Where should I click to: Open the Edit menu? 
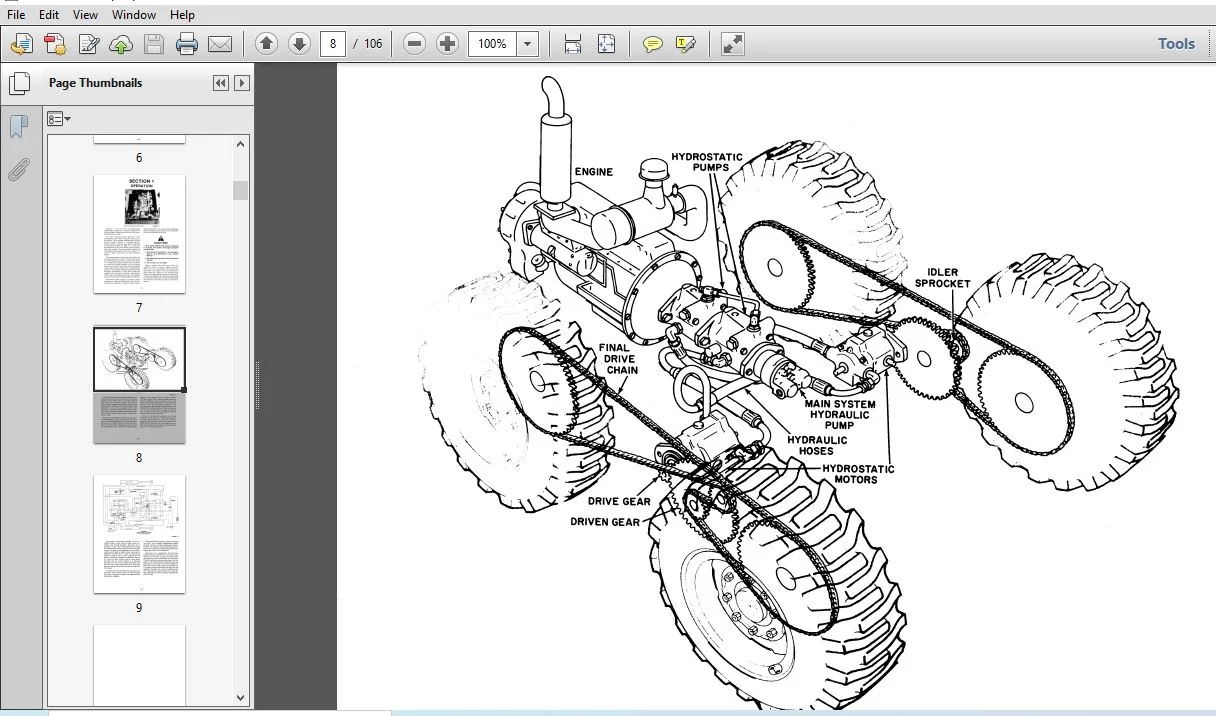(x=49, y=15)
